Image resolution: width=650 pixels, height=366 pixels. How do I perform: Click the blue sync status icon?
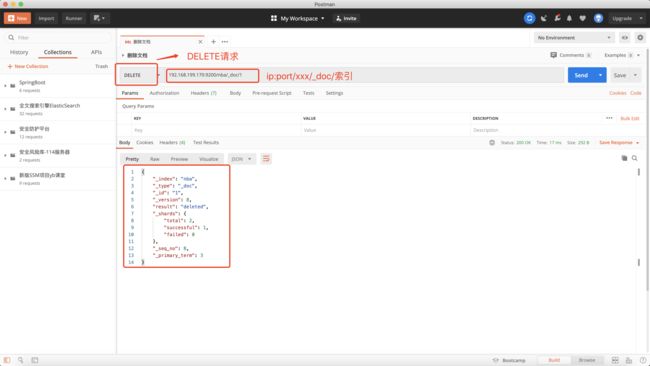click(x=529, y=18)
